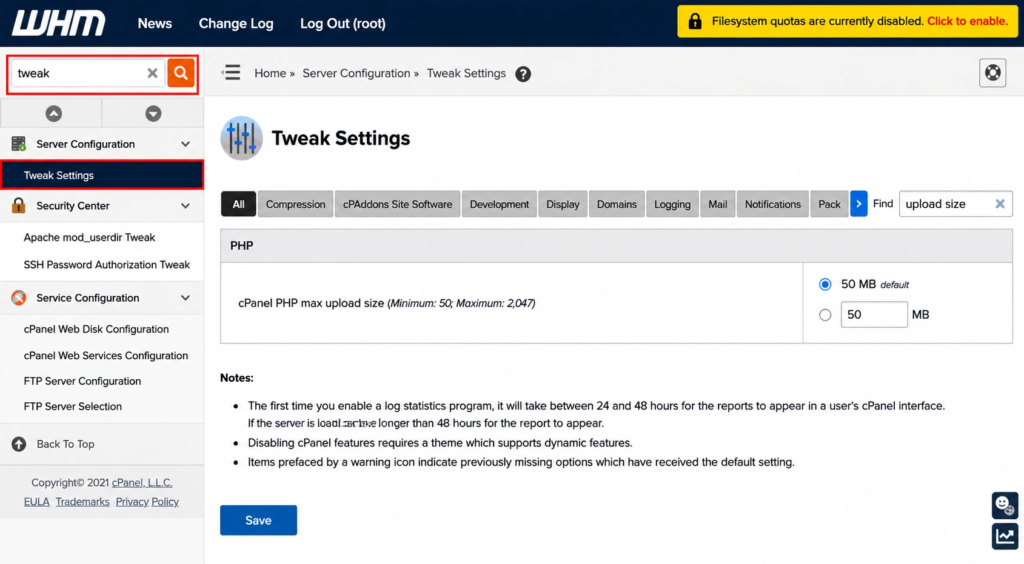Click the orange search magnifier button

pyautogui.click(x=181, y=72)
